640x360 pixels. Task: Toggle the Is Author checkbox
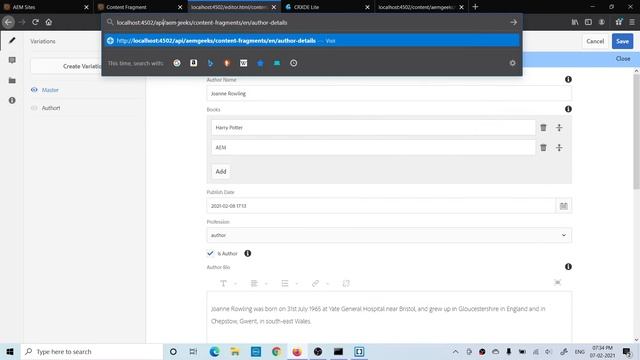(x=210, y=253)
